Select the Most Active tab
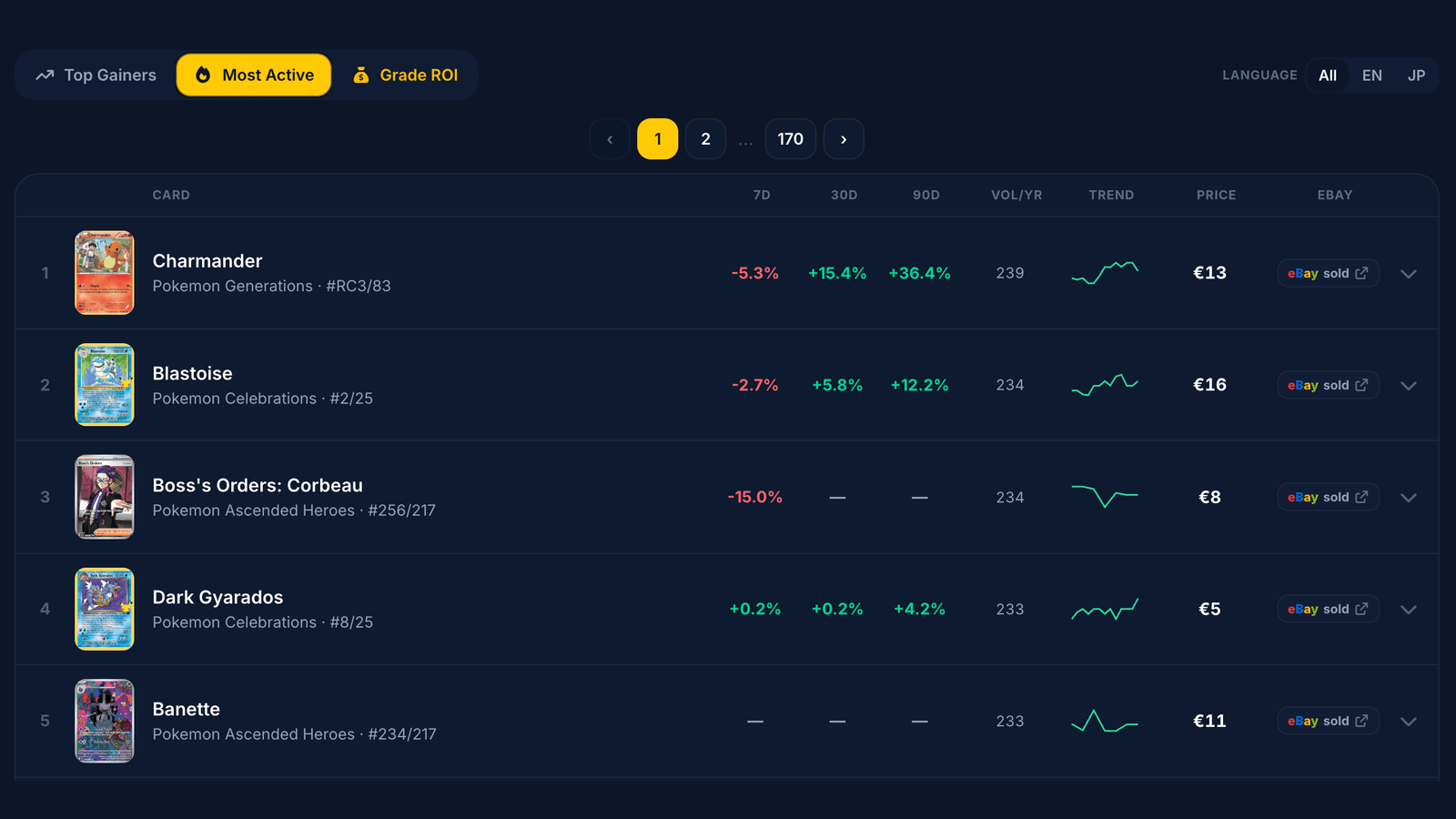The width and height of the screenshot is (1456, 819). (x=254, y=75)
